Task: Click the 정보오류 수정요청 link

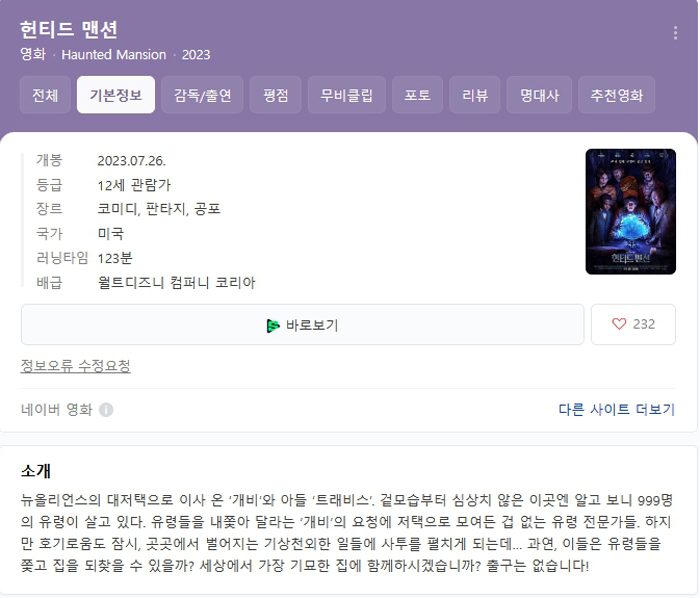Action: (76, 366)
